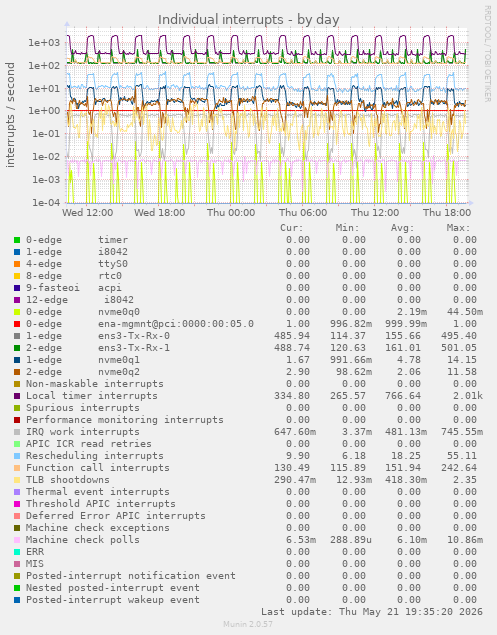The height and width of the screenshot is (635, 497).
Task: Click the Avg: column header
Action: 403,228
